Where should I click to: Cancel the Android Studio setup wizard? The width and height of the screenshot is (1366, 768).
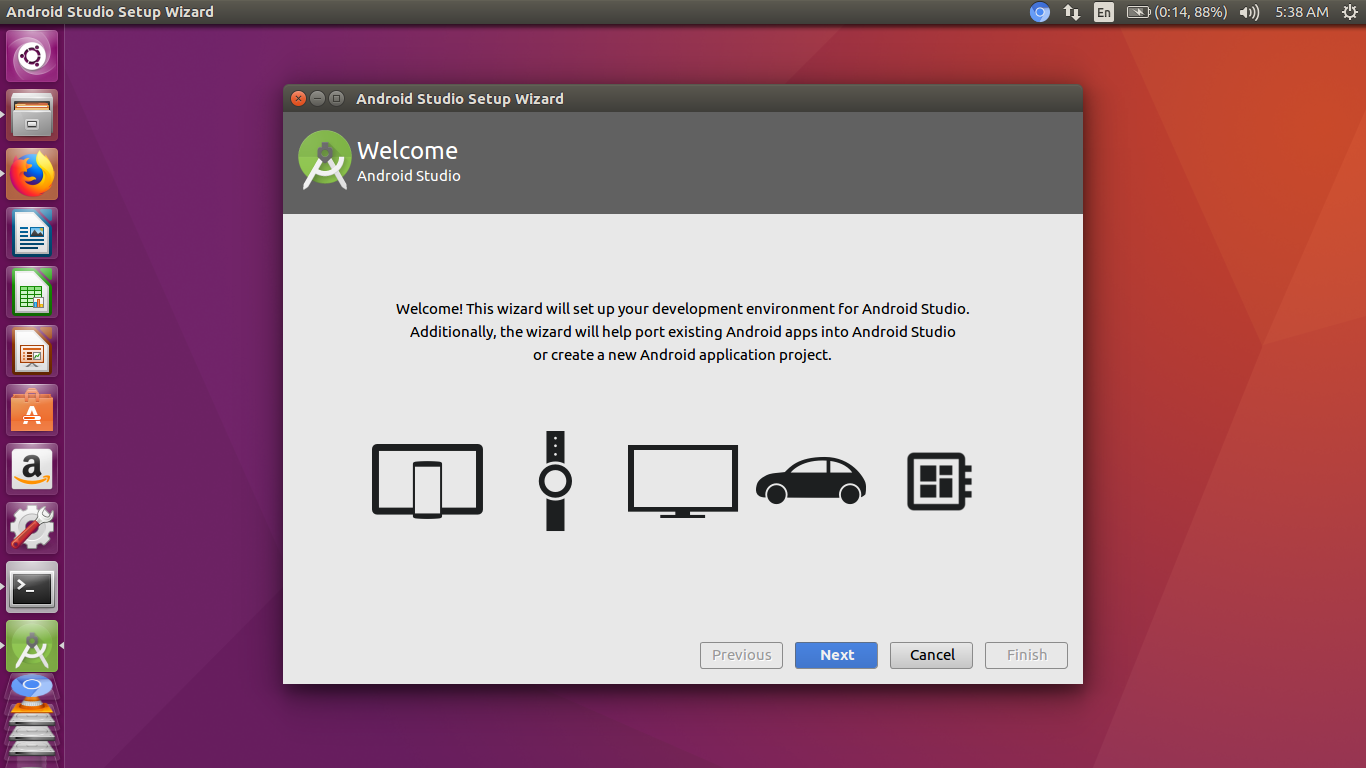[931, 655]
